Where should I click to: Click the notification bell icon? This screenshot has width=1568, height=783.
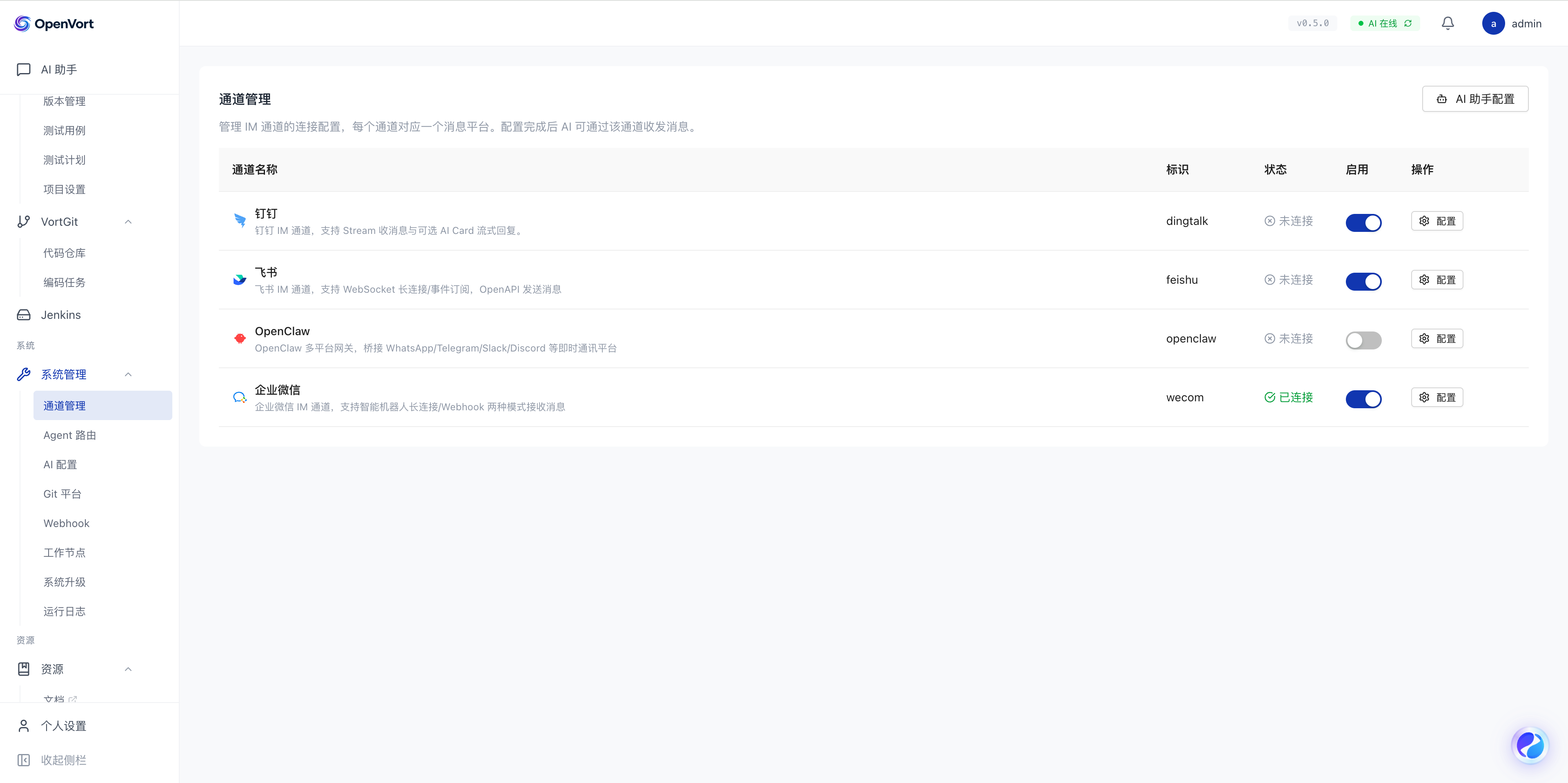tap(1448, 23)
